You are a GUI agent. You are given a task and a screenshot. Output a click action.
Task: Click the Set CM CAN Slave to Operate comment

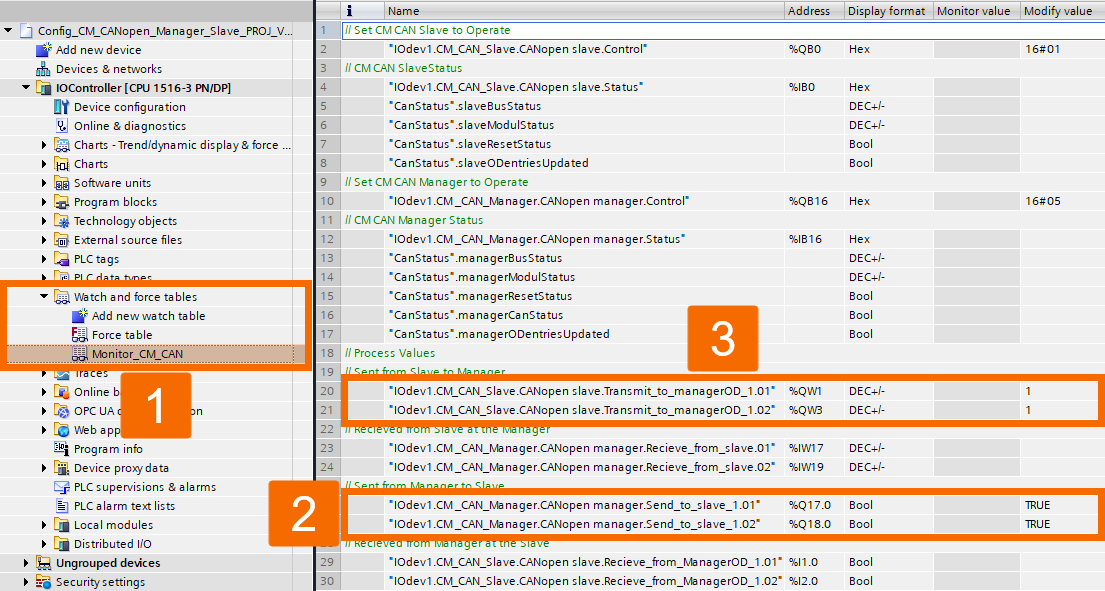[428, 30]
